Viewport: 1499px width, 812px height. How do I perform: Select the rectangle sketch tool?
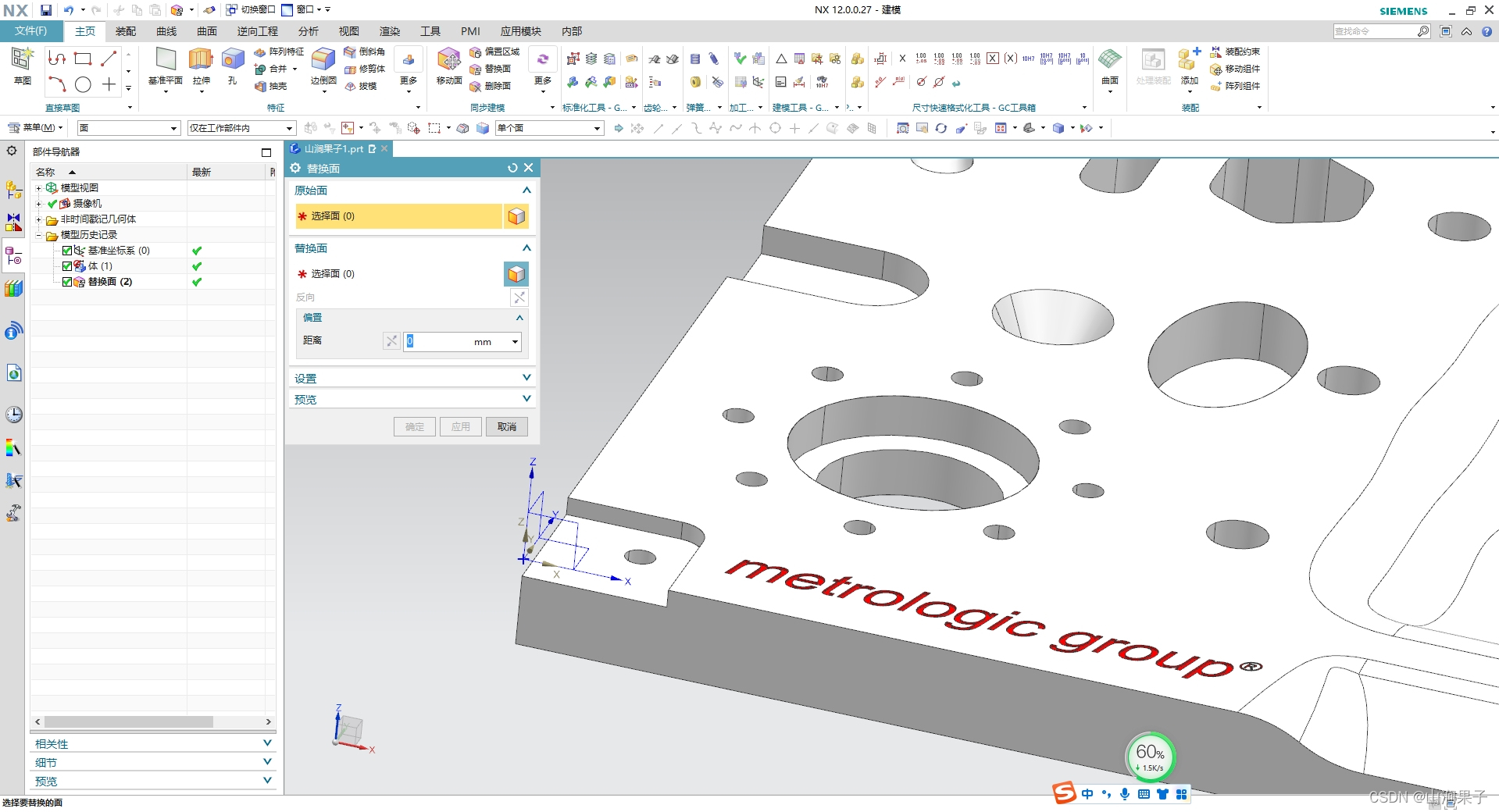point(83,59)
